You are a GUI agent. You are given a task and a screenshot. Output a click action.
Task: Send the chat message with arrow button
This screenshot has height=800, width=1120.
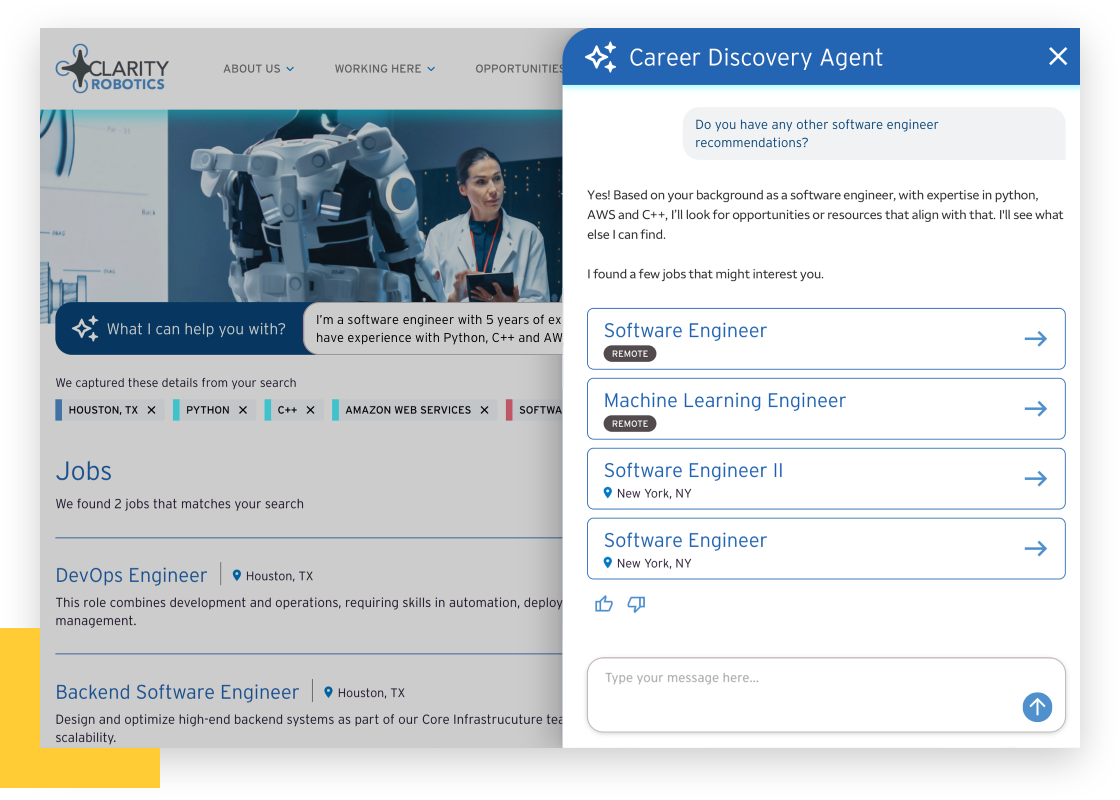[x=1037, y=707]
